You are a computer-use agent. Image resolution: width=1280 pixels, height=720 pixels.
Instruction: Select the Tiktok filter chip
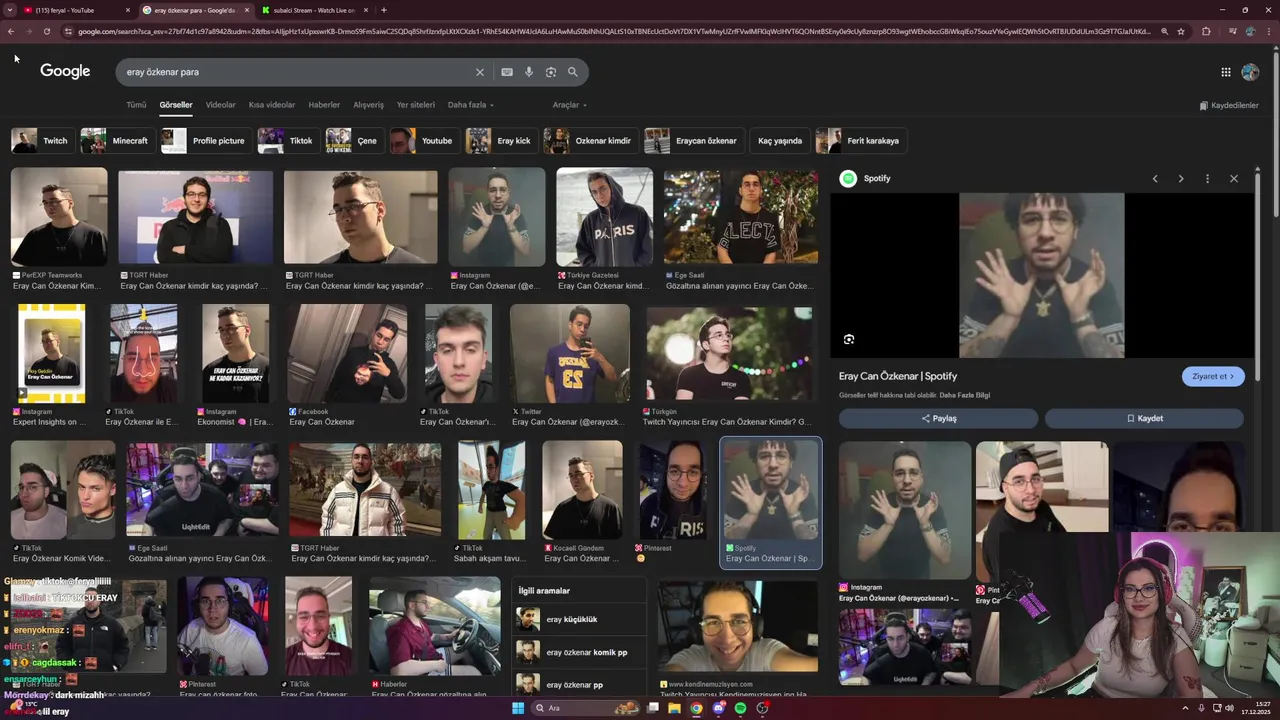click(x=287, y=141)
